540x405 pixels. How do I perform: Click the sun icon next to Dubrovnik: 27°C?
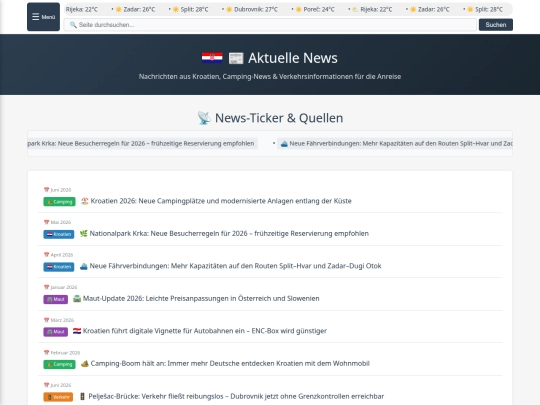(229, 9)
